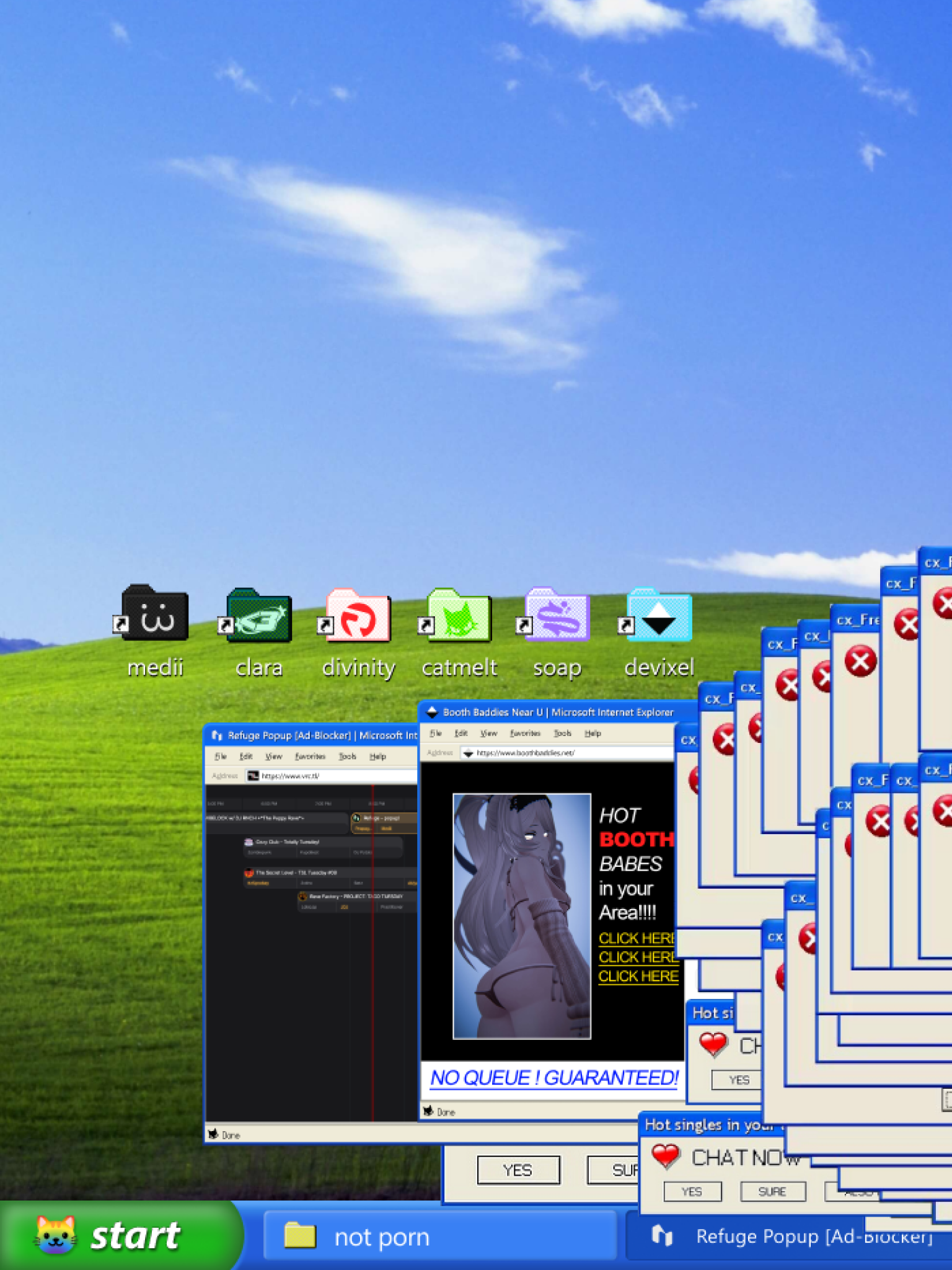The width and height of the screenshot is (952, 1270).
Task: Open the File menu in the Refuge Popup window
Action: click(x=221, y=757)
